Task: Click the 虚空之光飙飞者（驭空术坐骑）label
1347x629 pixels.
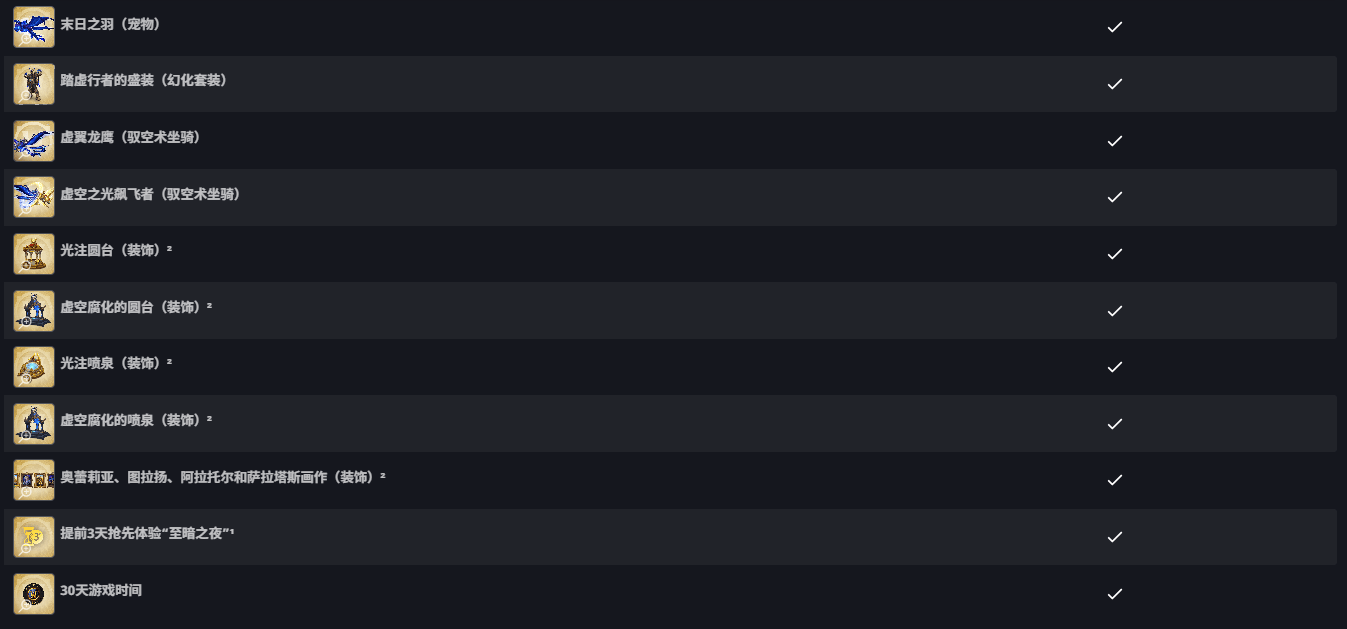Action: (151, 194)
